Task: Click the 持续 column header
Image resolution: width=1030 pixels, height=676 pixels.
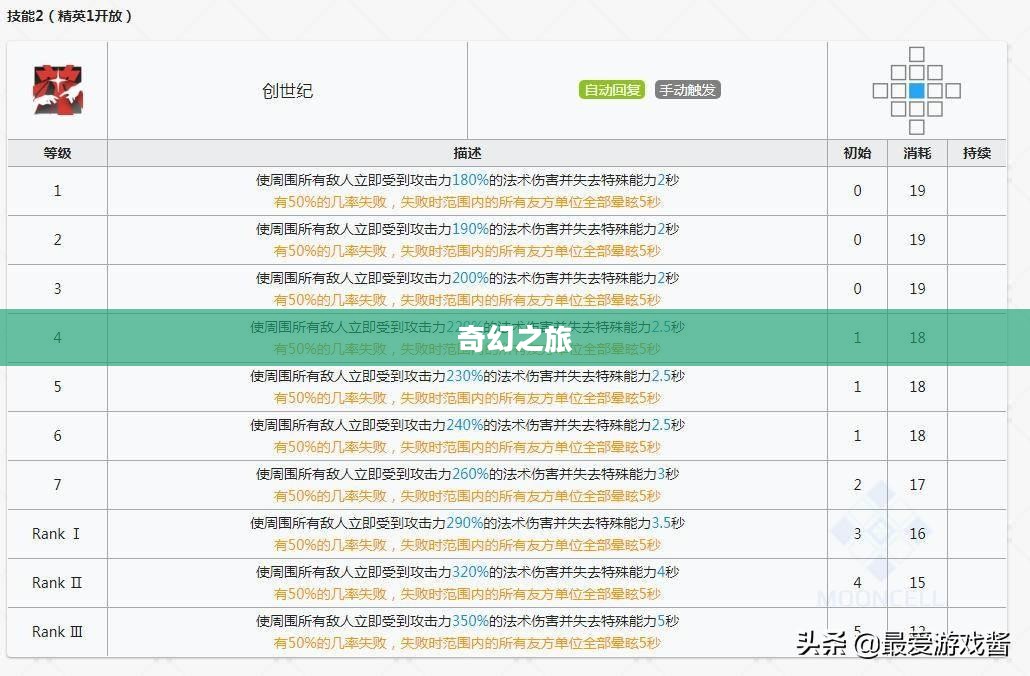Action: coord(977,153)
